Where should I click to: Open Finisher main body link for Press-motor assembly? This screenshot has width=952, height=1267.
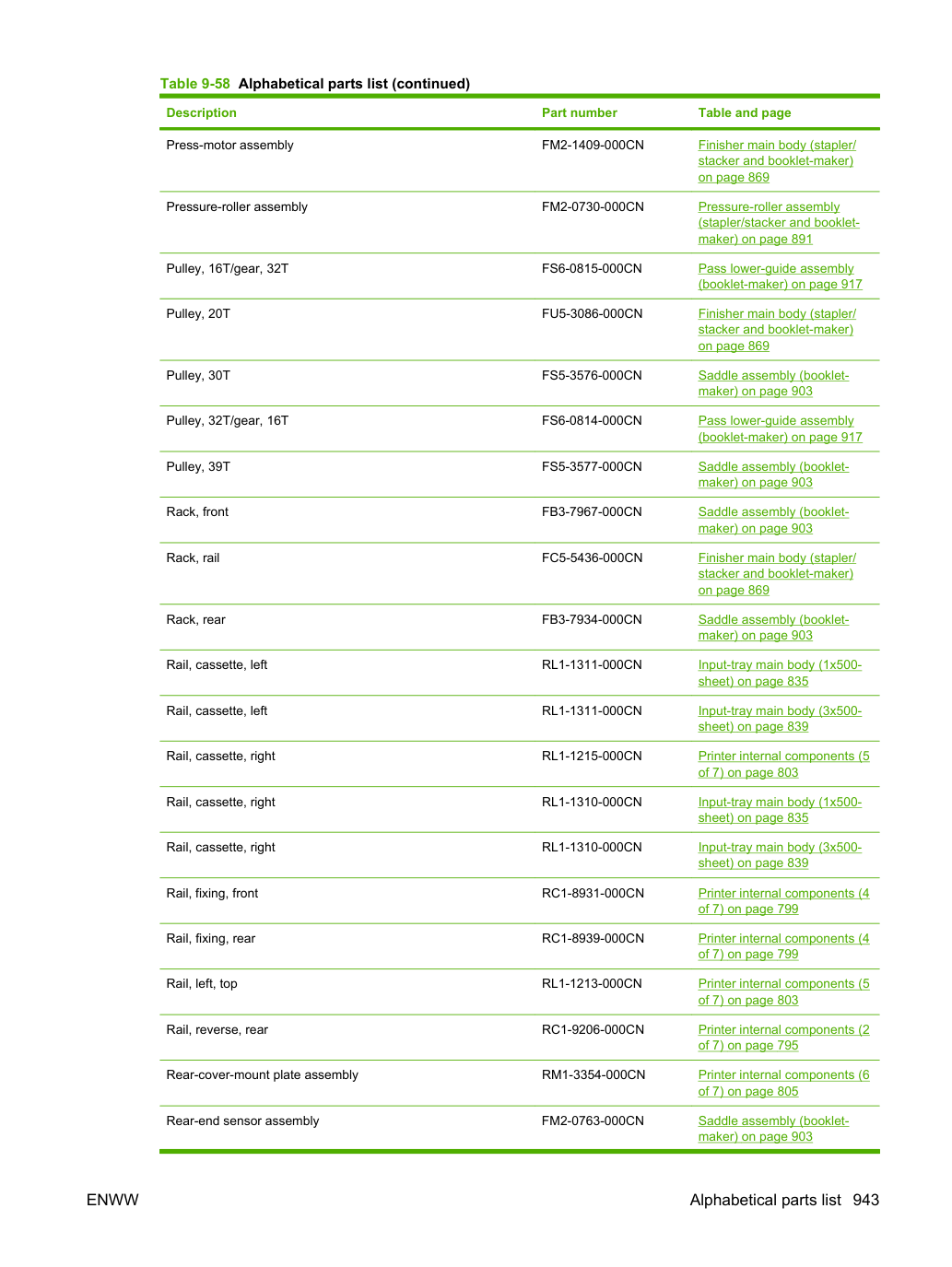pos(777,161)
